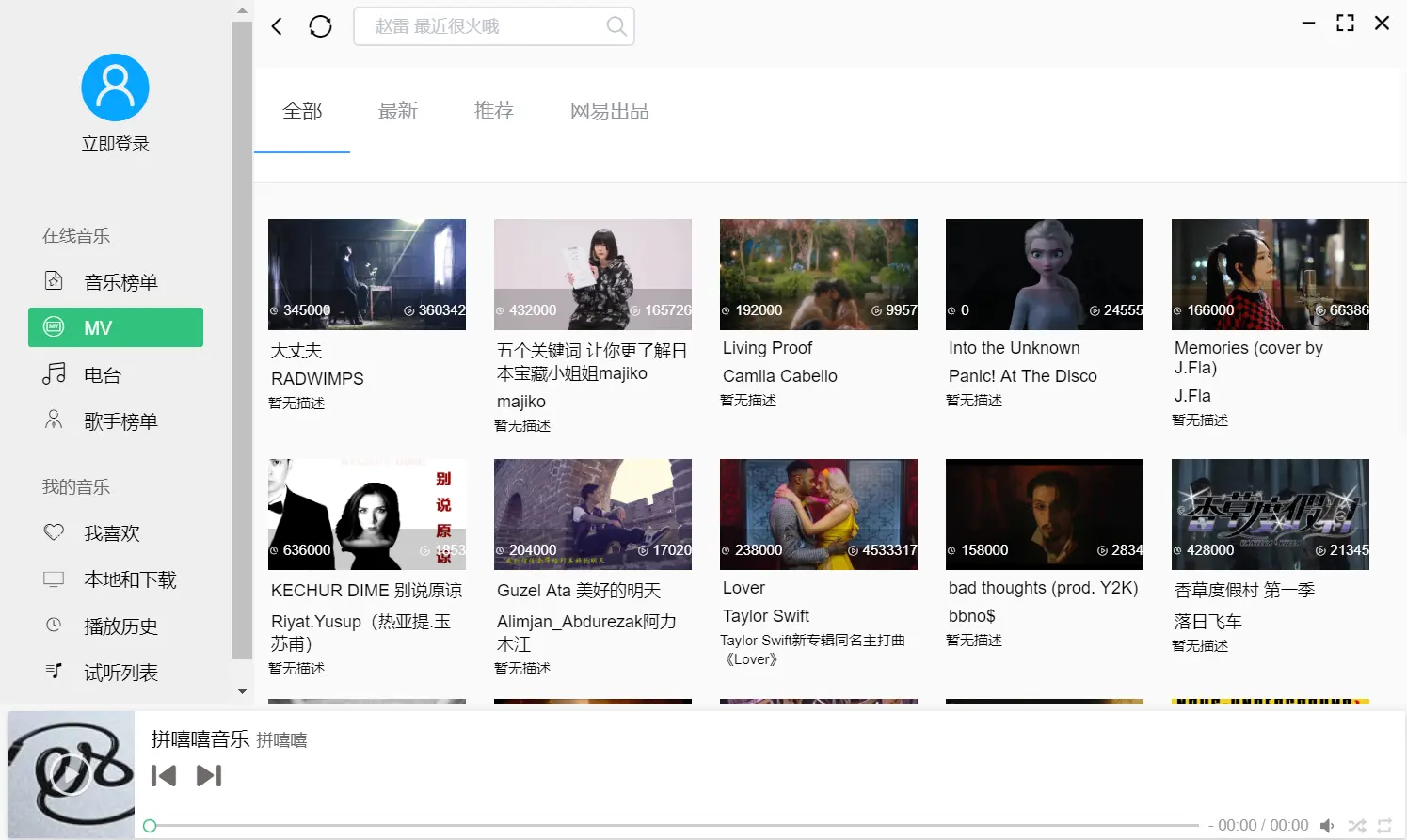Image resolution: width=1407 pixels, height=840 pixels.
Task: Switch to 推荐 tab
Action: [x=494, y=111]
